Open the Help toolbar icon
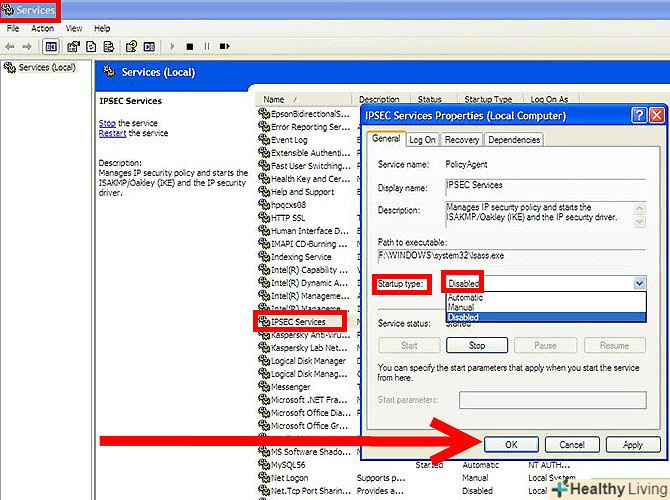This screenshot has height=500, width=670. (131, 46)
